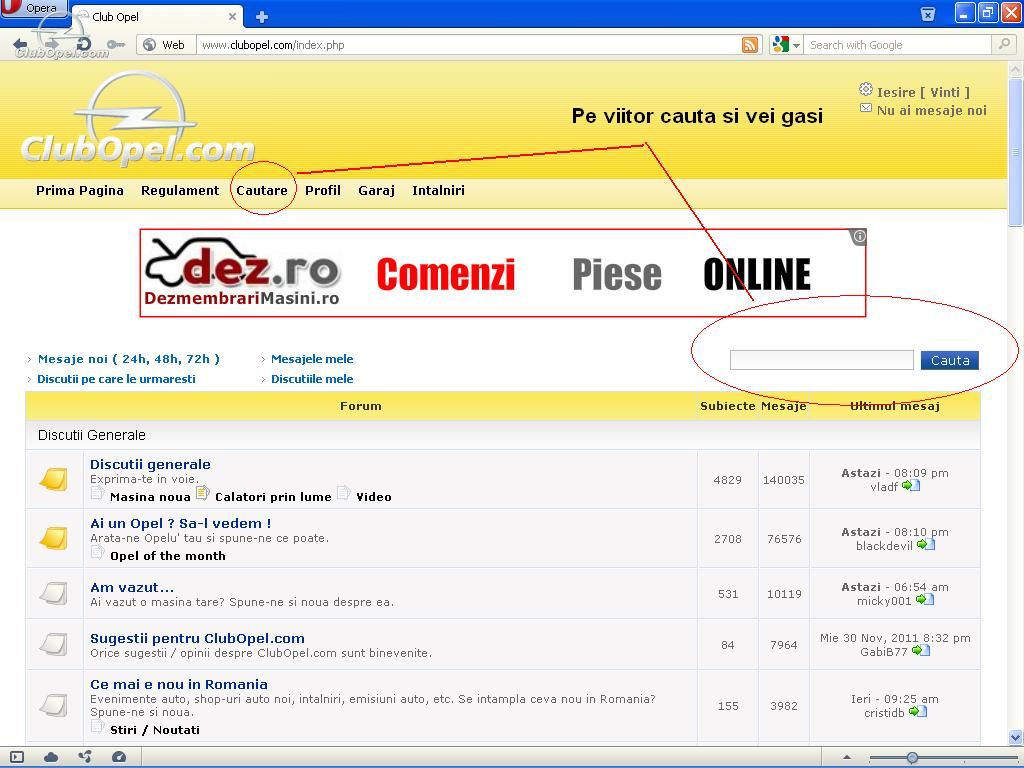The image size is (1024, 768).
Task: Reload the page with the reload icon
Action: tap(83, 44)
